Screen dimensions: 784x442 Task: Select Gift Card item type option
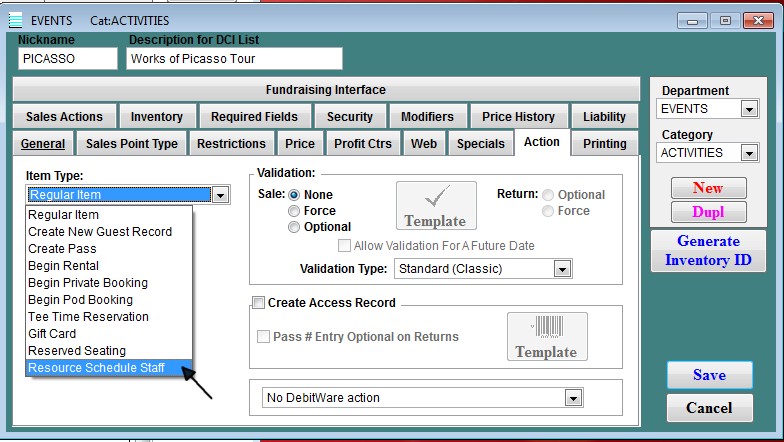tap(52, 334)
